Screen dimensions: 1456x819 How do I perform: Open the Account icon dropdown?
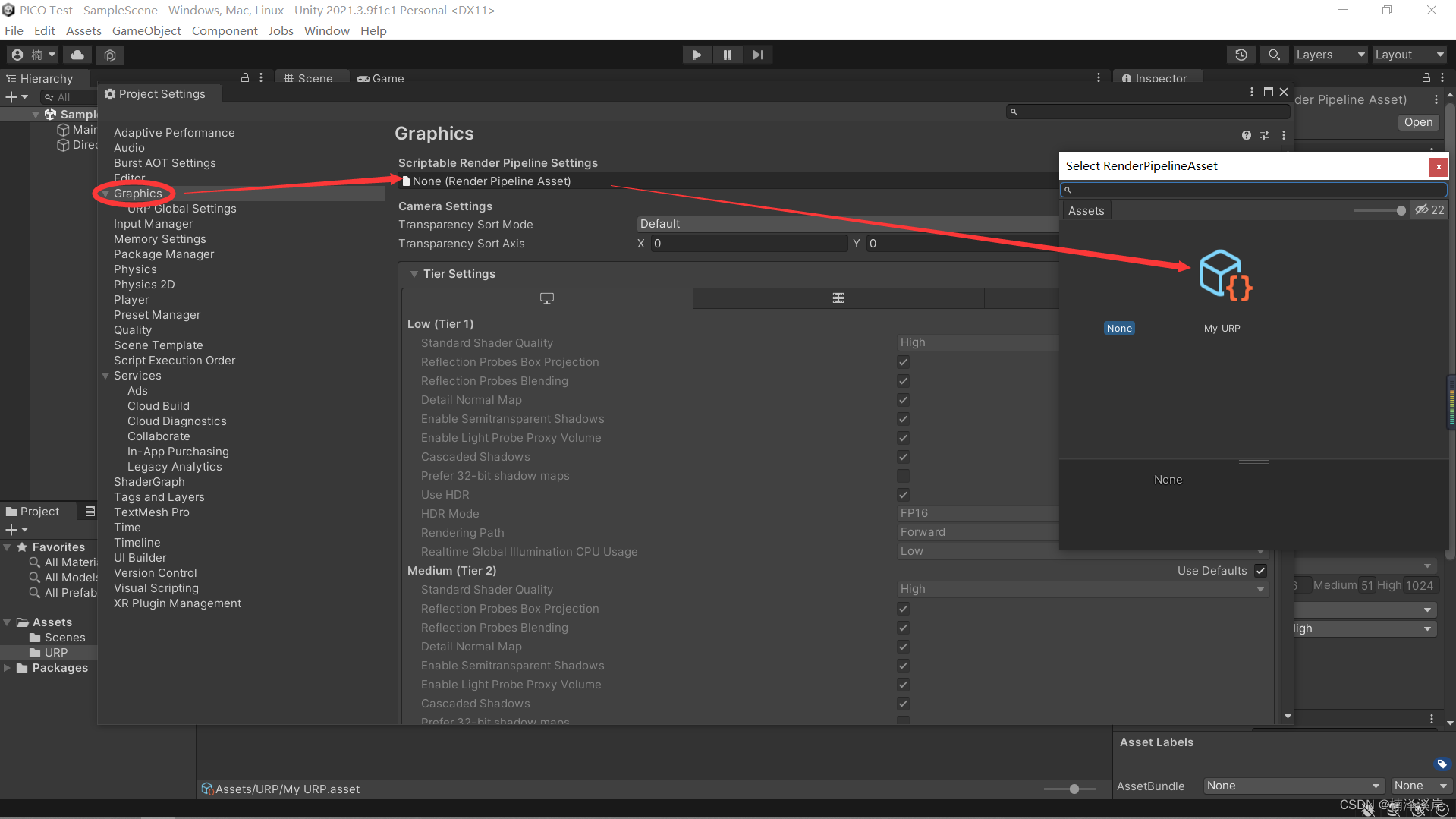(x=33, y=55)
